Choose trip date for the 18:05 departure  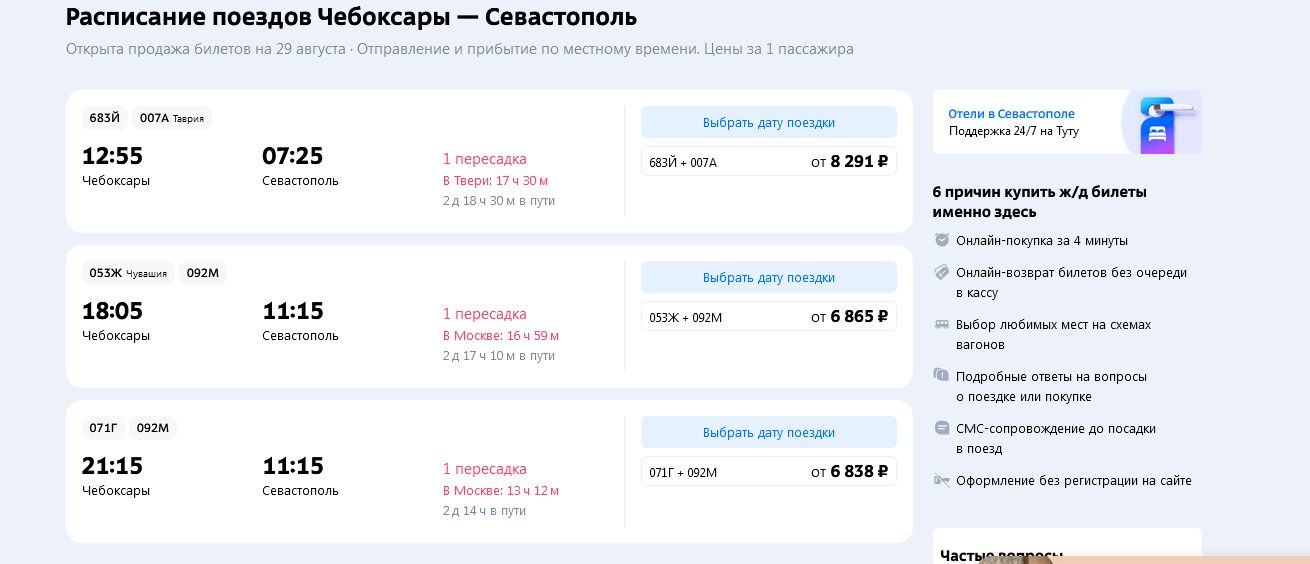[768, 277]
